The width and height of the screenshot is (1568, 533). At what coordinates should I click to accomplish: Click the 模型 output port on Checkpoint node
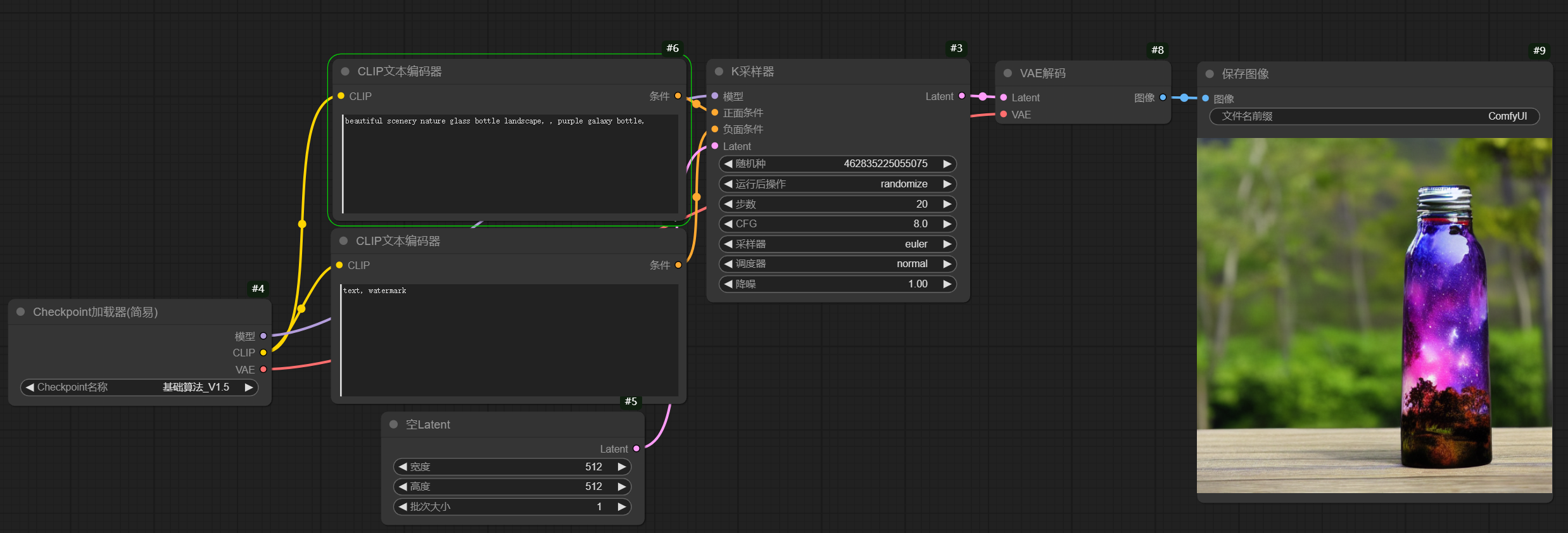click(263, 336)
